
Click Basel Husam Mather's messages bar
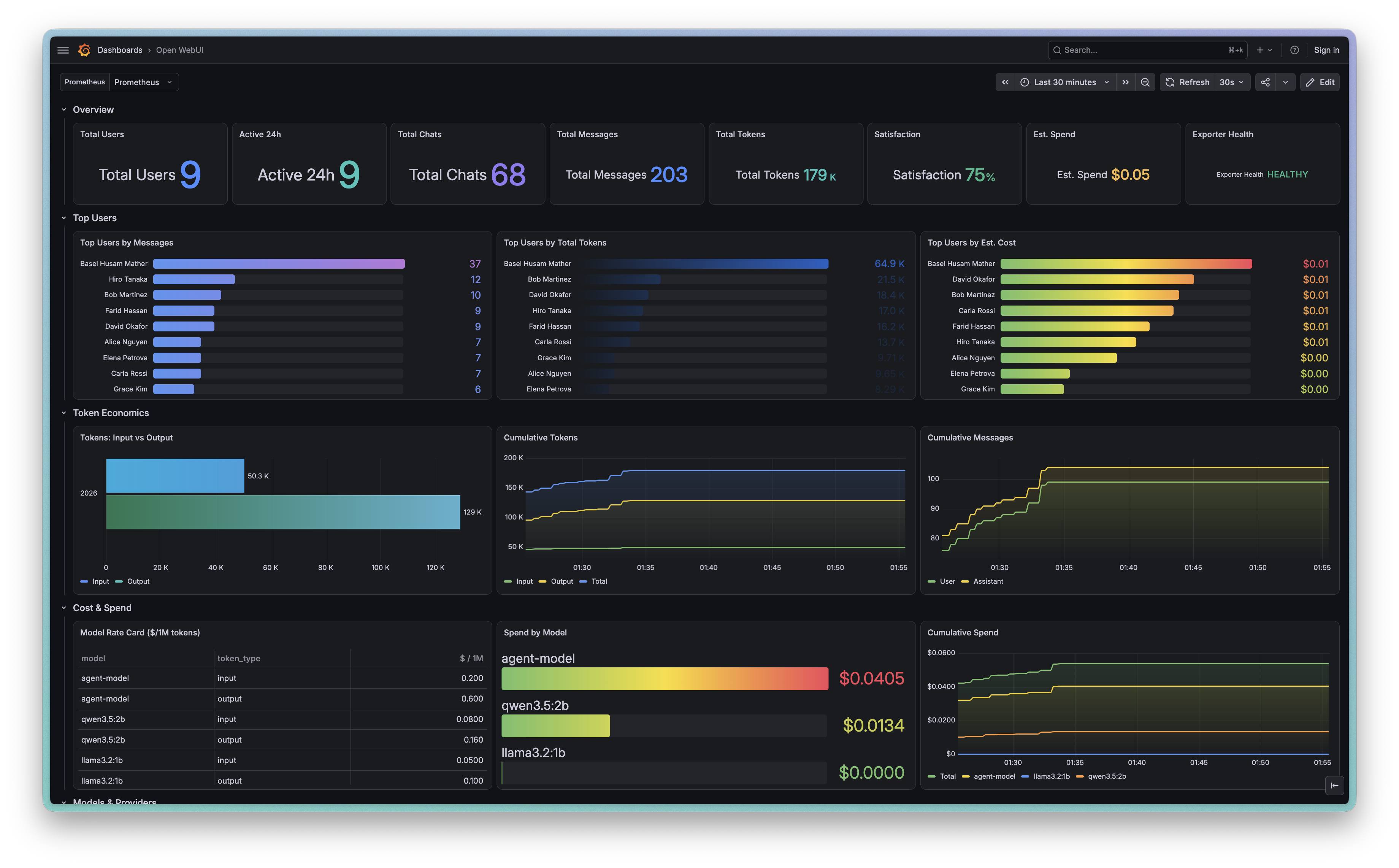tap(279, 263)
